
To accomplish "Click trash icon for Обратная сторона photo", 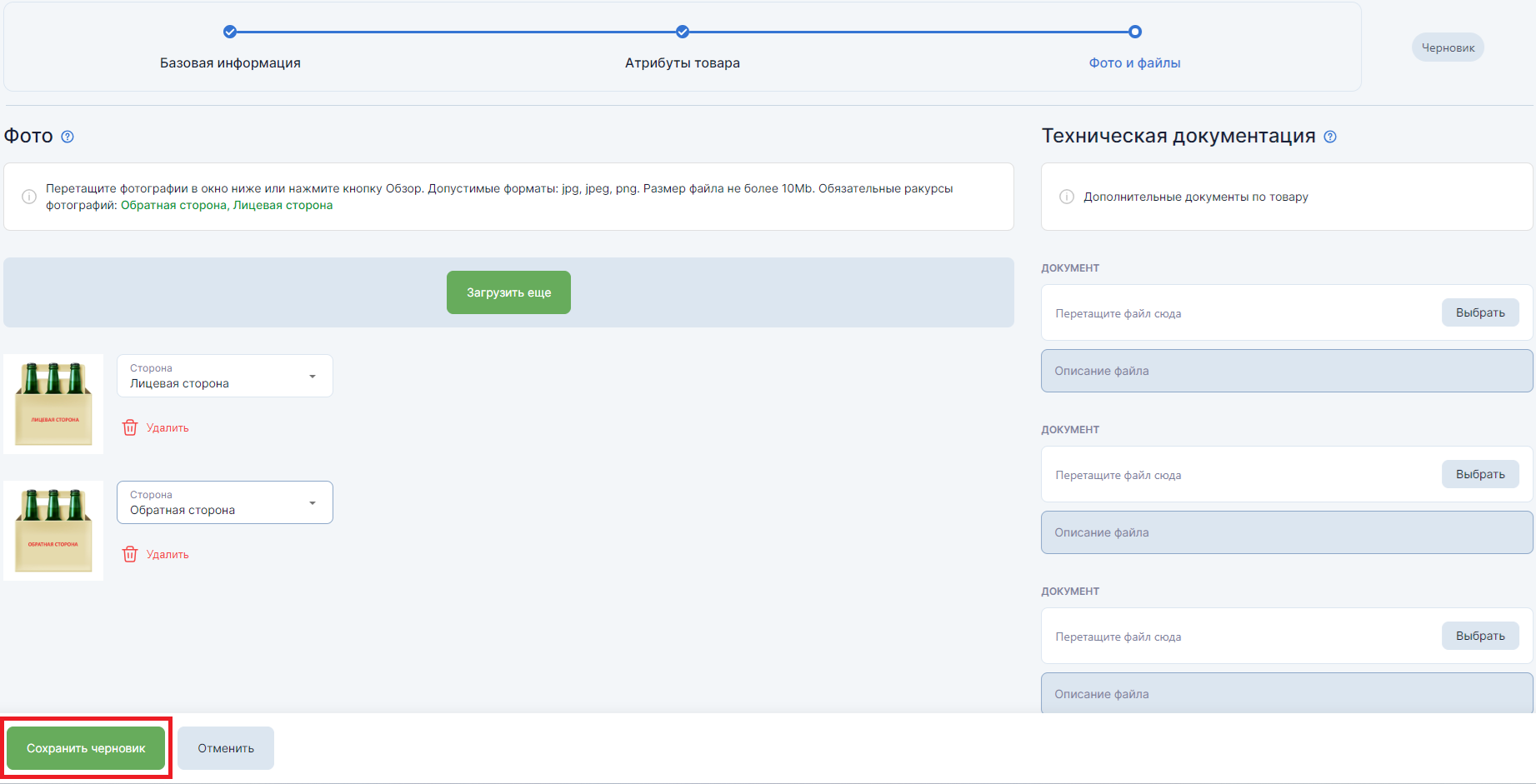I will click(130, 554).
